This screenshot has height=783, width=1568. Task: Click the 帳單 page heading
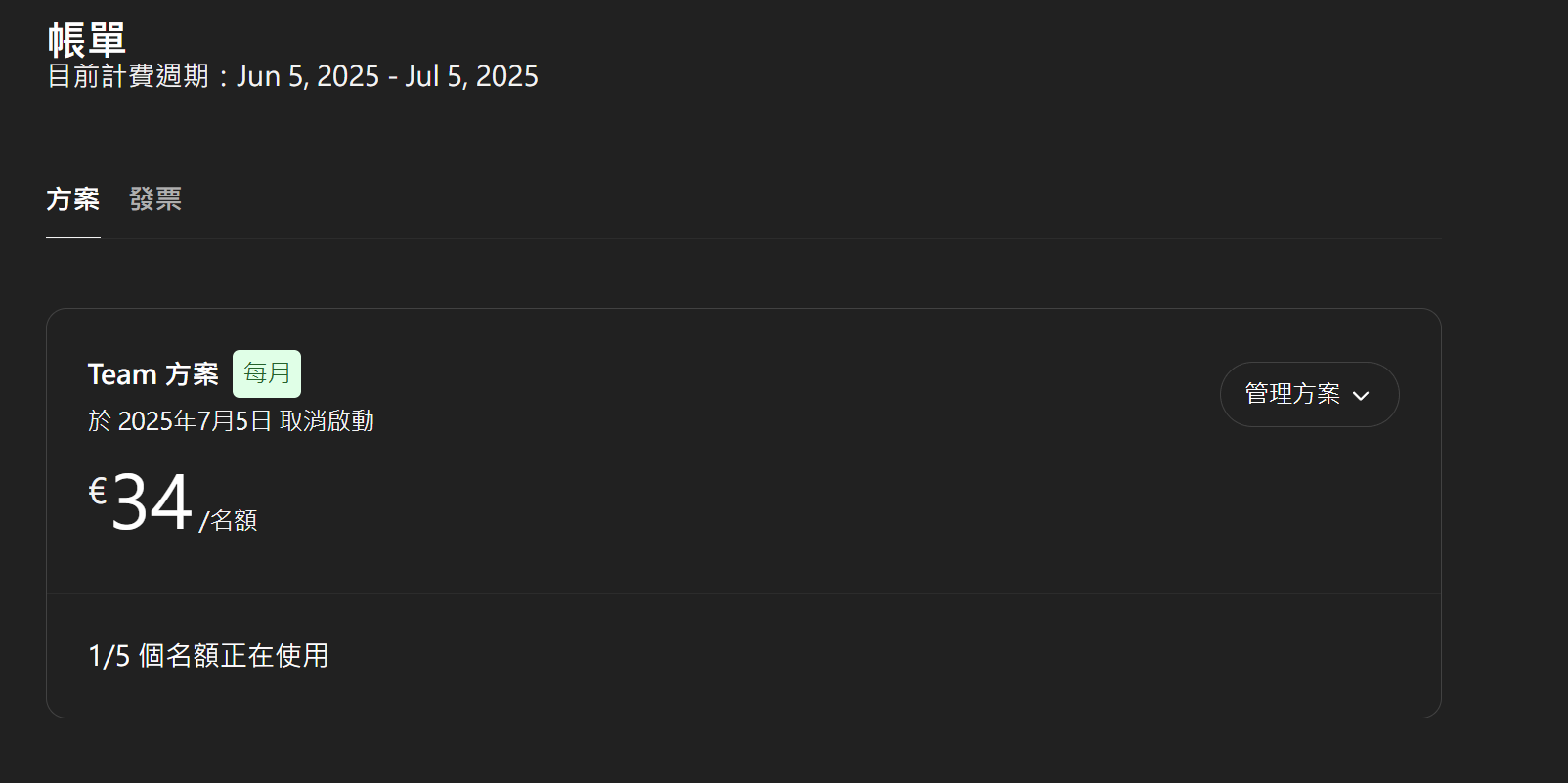point(87,40)
